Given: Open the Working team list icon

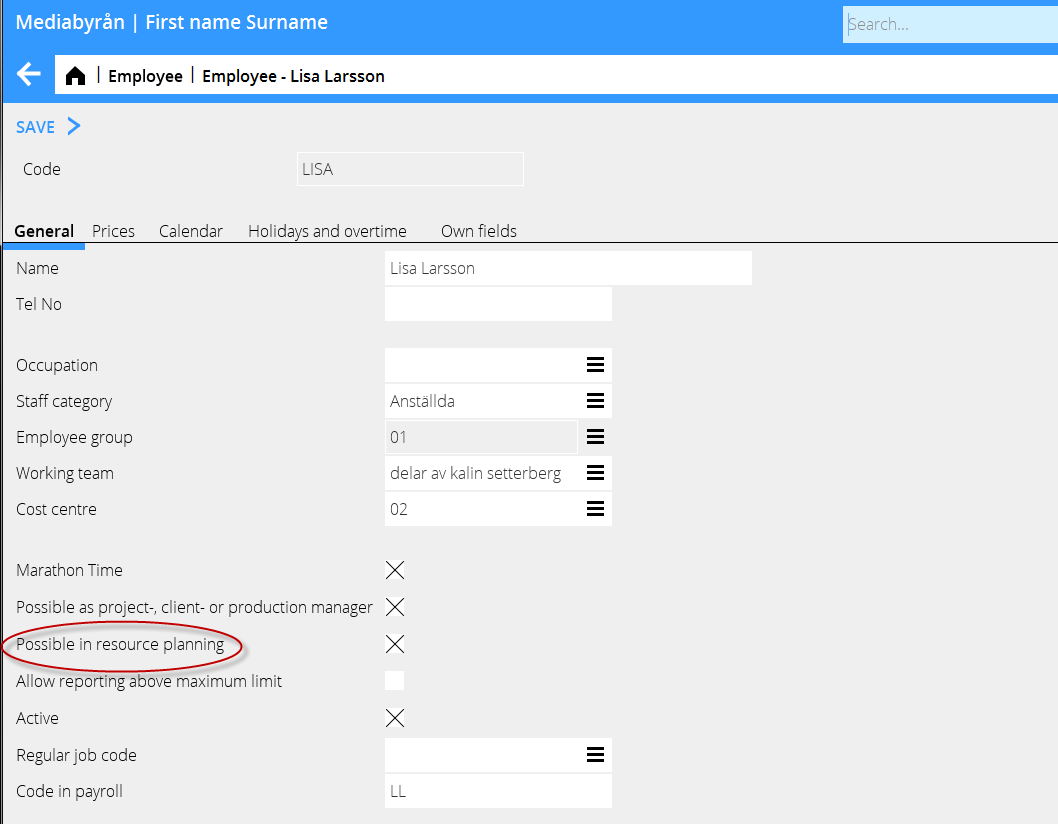Looking at the screenshot, I should pos(595,473).
